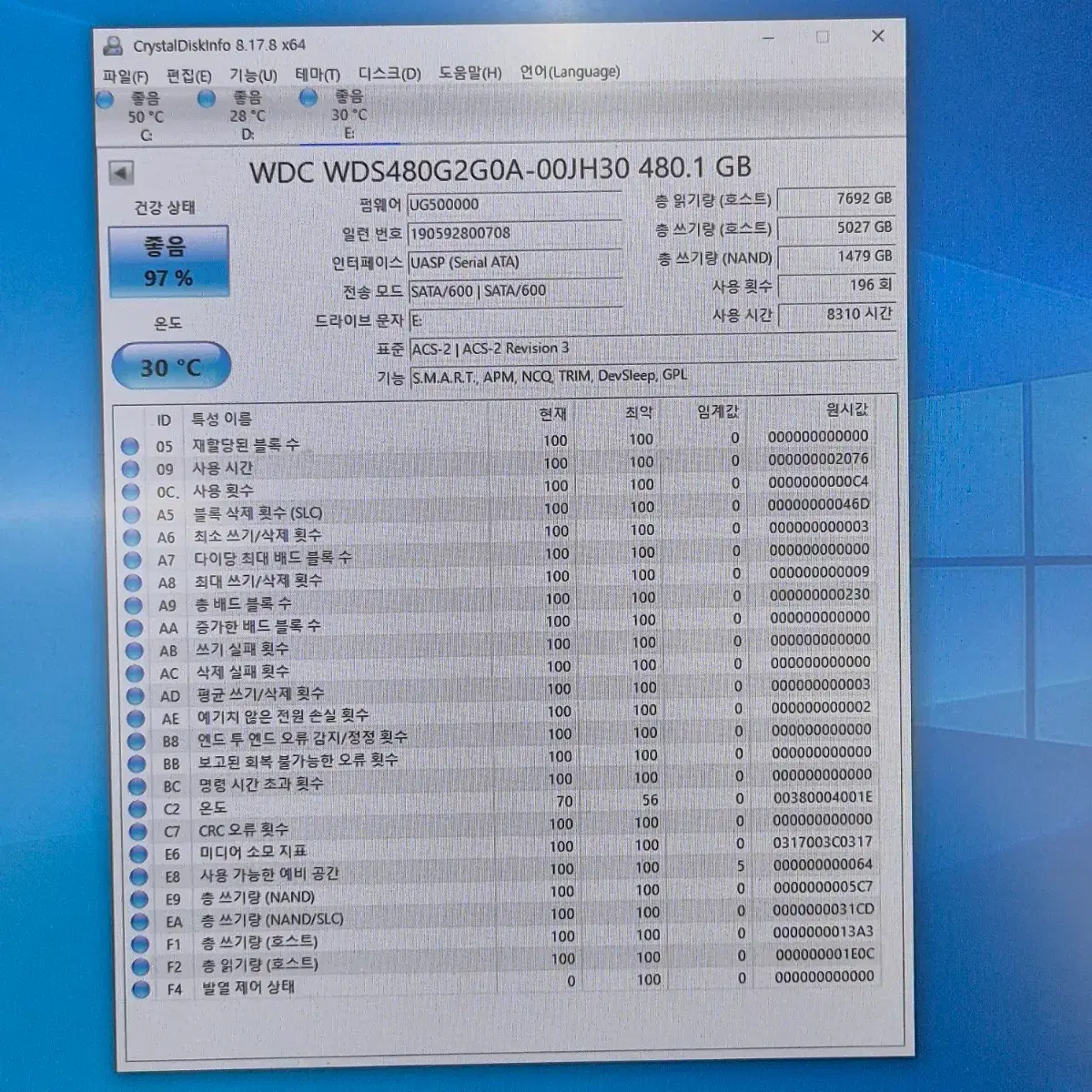Click the previous disk arrow button

(x=122, y=173)
